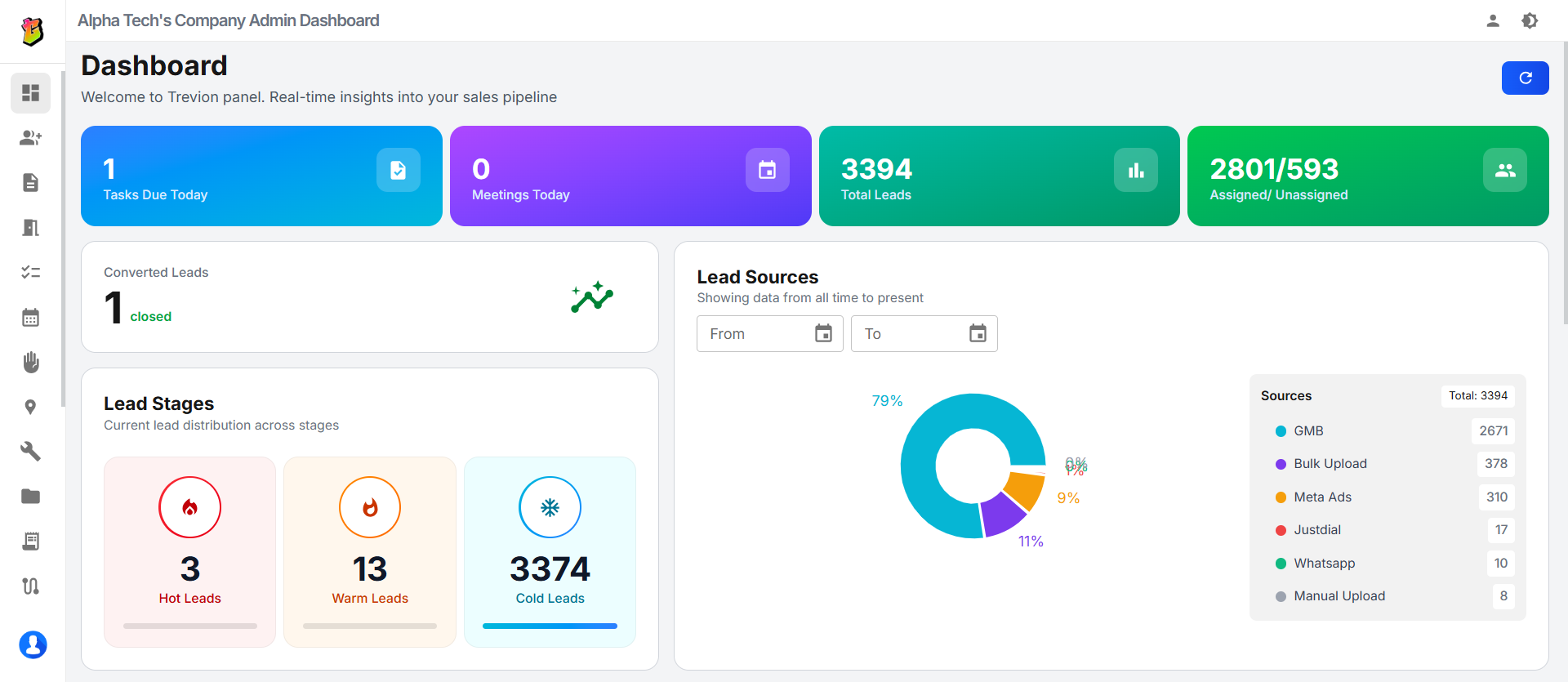Image resolution: width=1568 pixels, height=682 pixels.
Task: Click the cyan GMB legend dot
Action: click(1281, 431)
